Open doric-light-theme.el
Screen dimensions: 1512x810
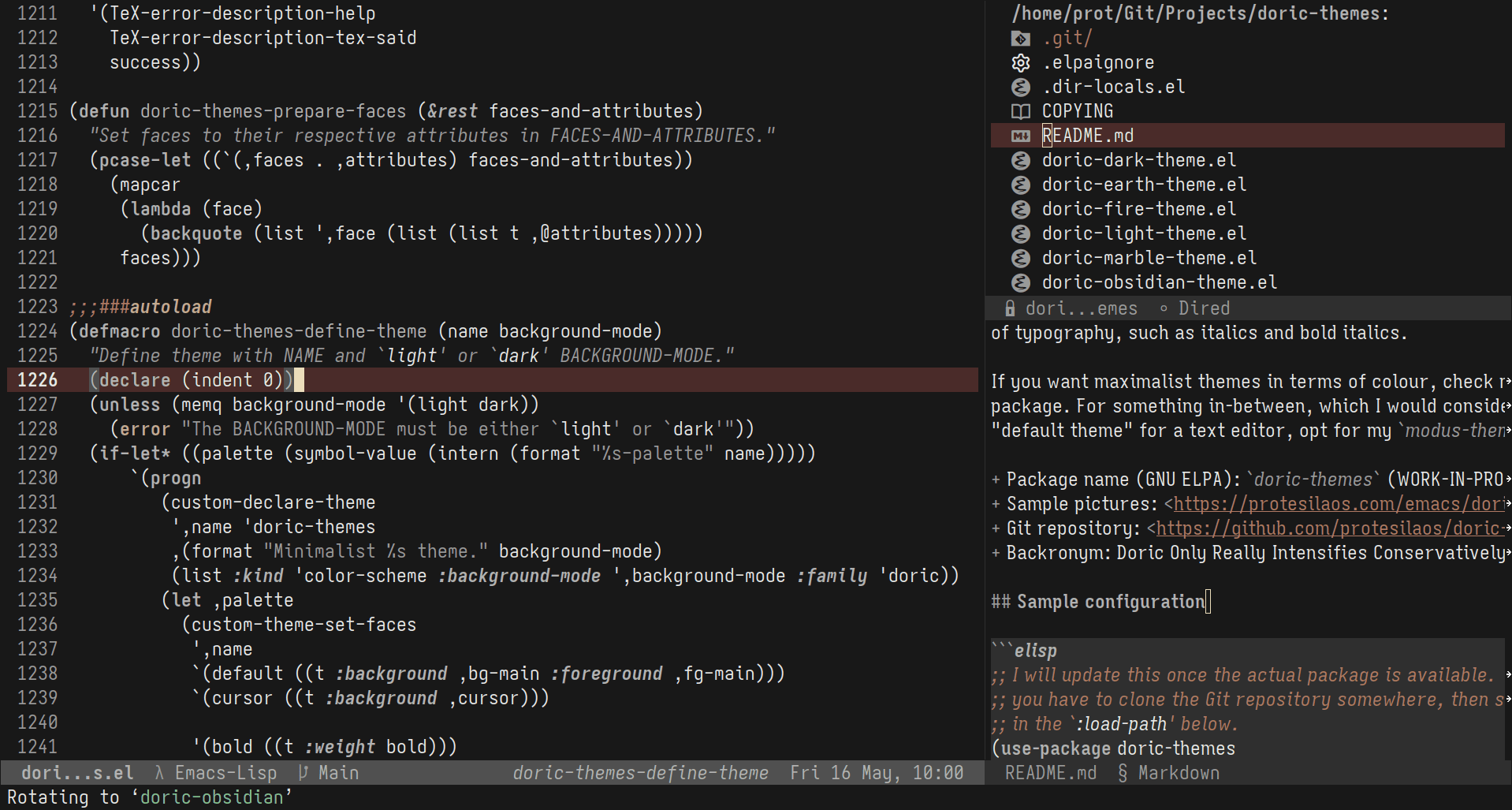point(1145,233)
